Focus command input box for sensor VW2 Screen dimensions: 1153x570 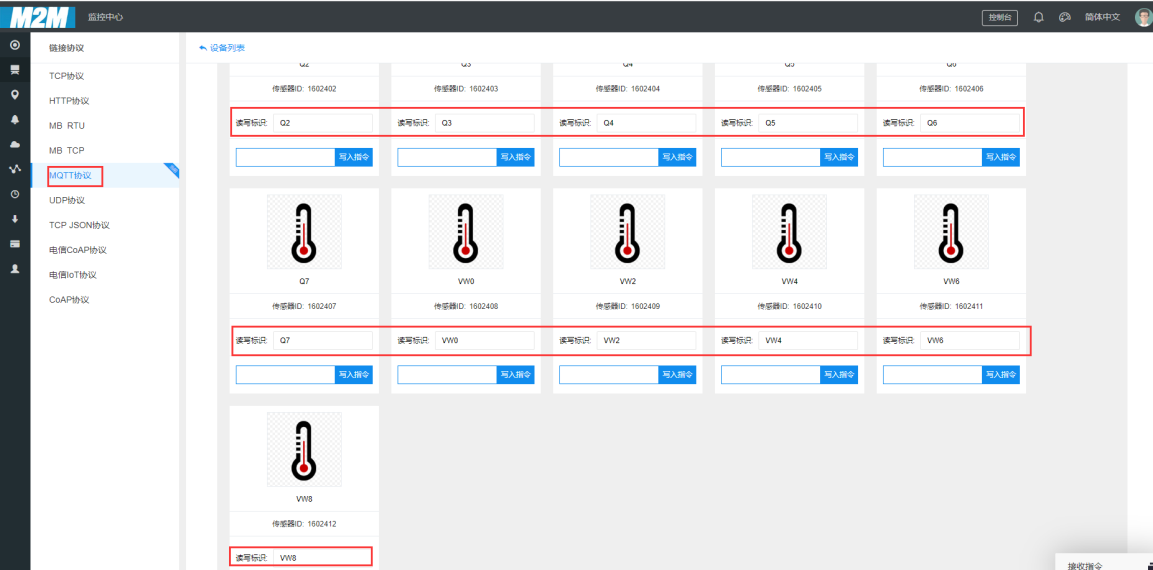609,374
